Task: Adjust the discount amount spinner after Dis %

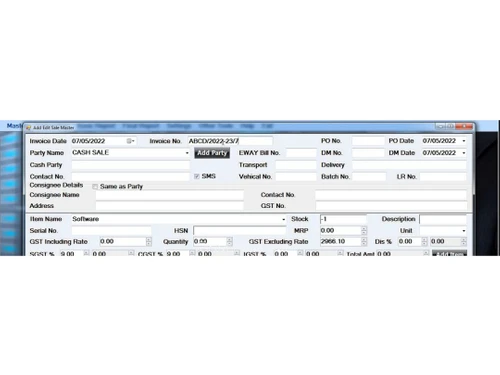Action: pos(463,242)
